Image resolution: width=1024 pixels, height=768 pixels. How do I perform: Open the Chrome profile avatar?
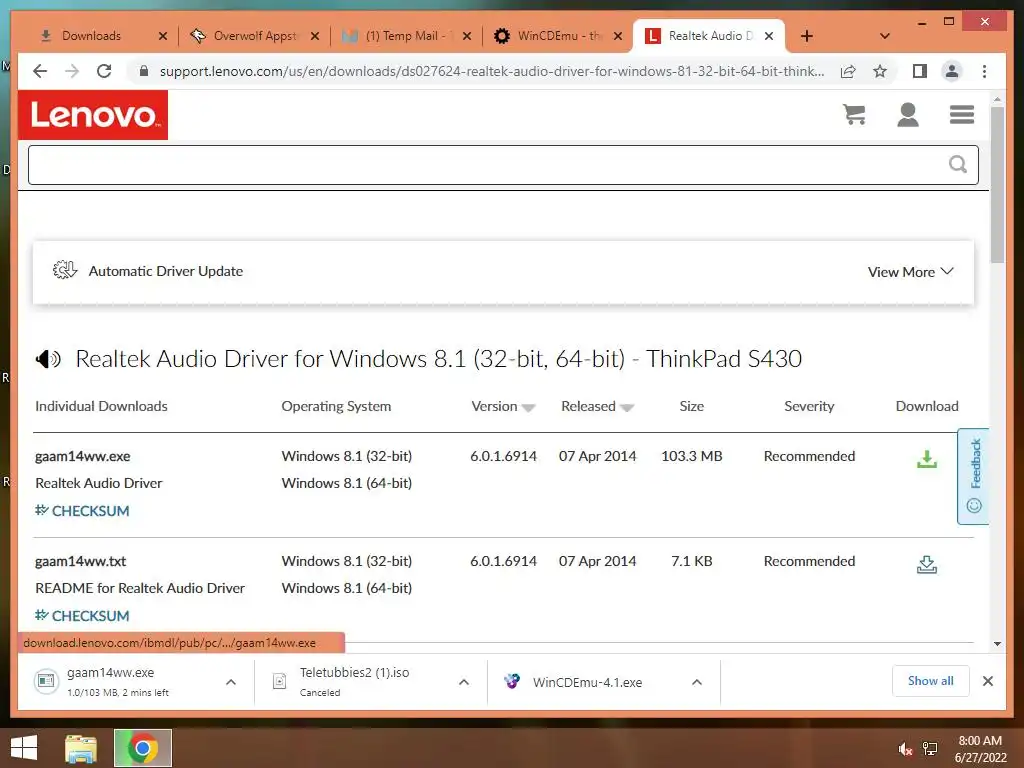tap(952, 71)
